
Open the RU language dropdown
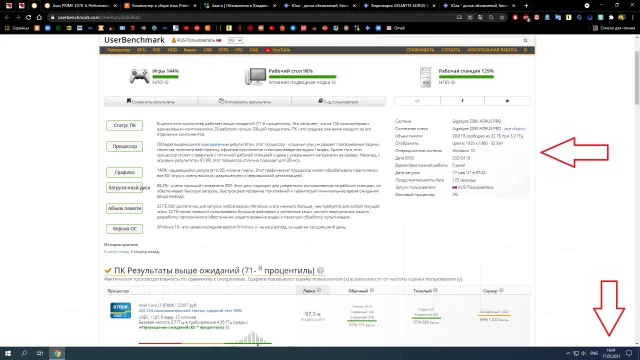point(235,40)
